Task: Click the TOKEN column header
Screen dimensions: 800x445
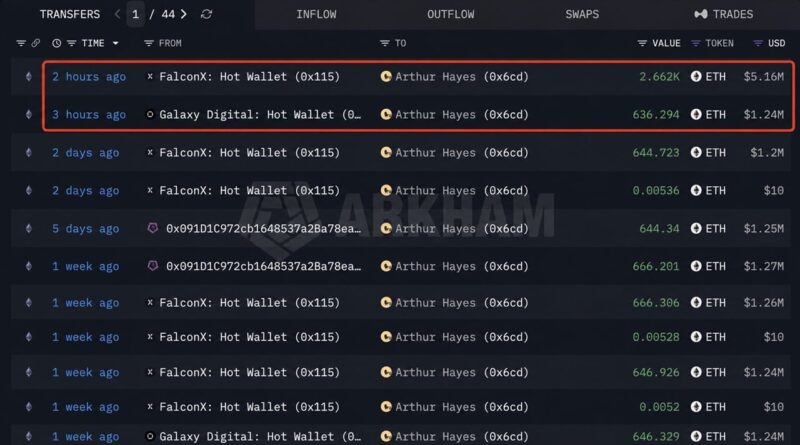Action: click(x=719, y=43)
